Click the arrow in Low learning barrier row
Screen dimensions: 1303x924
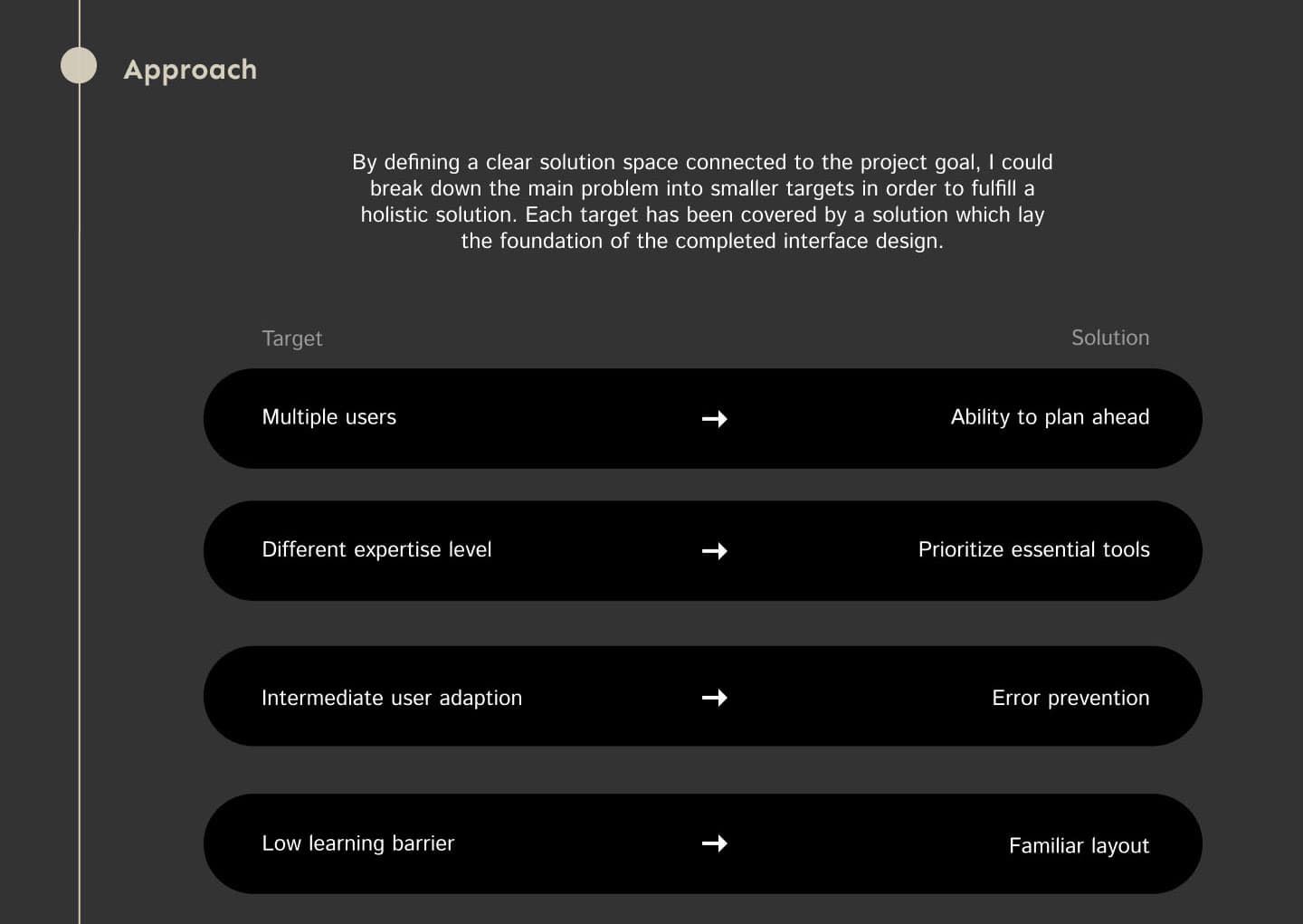click(x=715, y=843)
